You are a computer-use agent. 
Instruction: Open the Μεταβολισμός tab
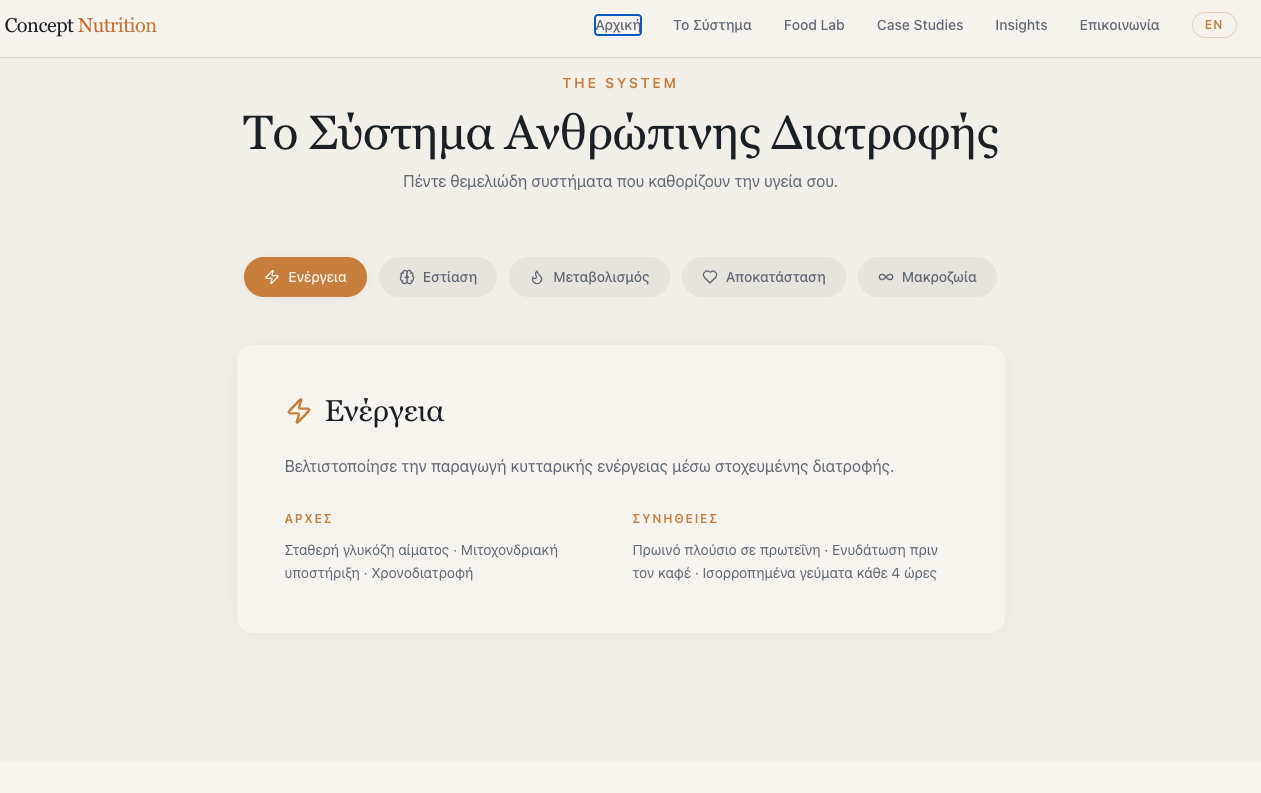(x=589, y=277)
